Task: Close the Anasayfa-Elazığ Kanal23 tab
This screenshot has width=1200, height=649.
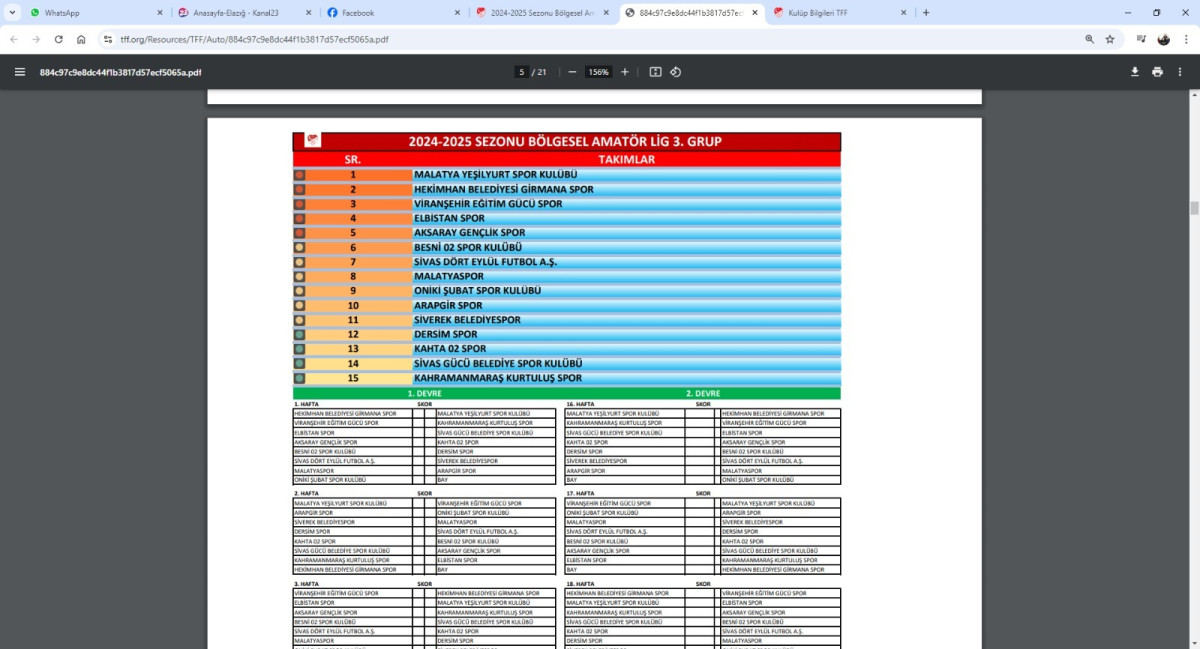Action: pyautogui.click(x=309, y=13)
